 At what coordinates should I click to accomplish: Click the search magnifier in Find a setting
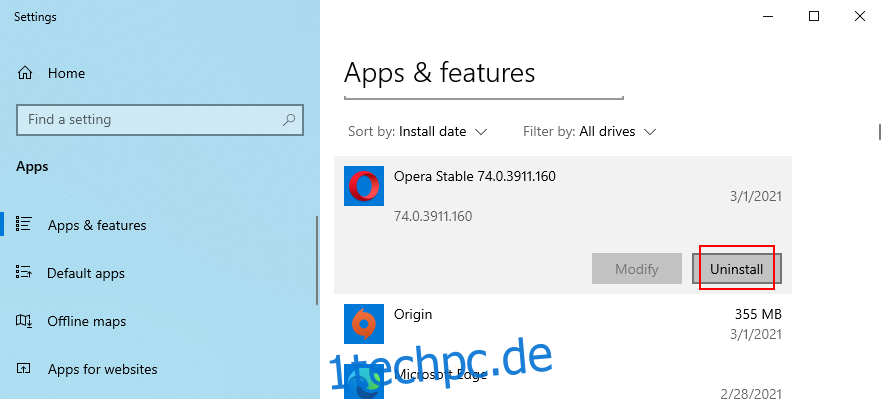point(288,119)
